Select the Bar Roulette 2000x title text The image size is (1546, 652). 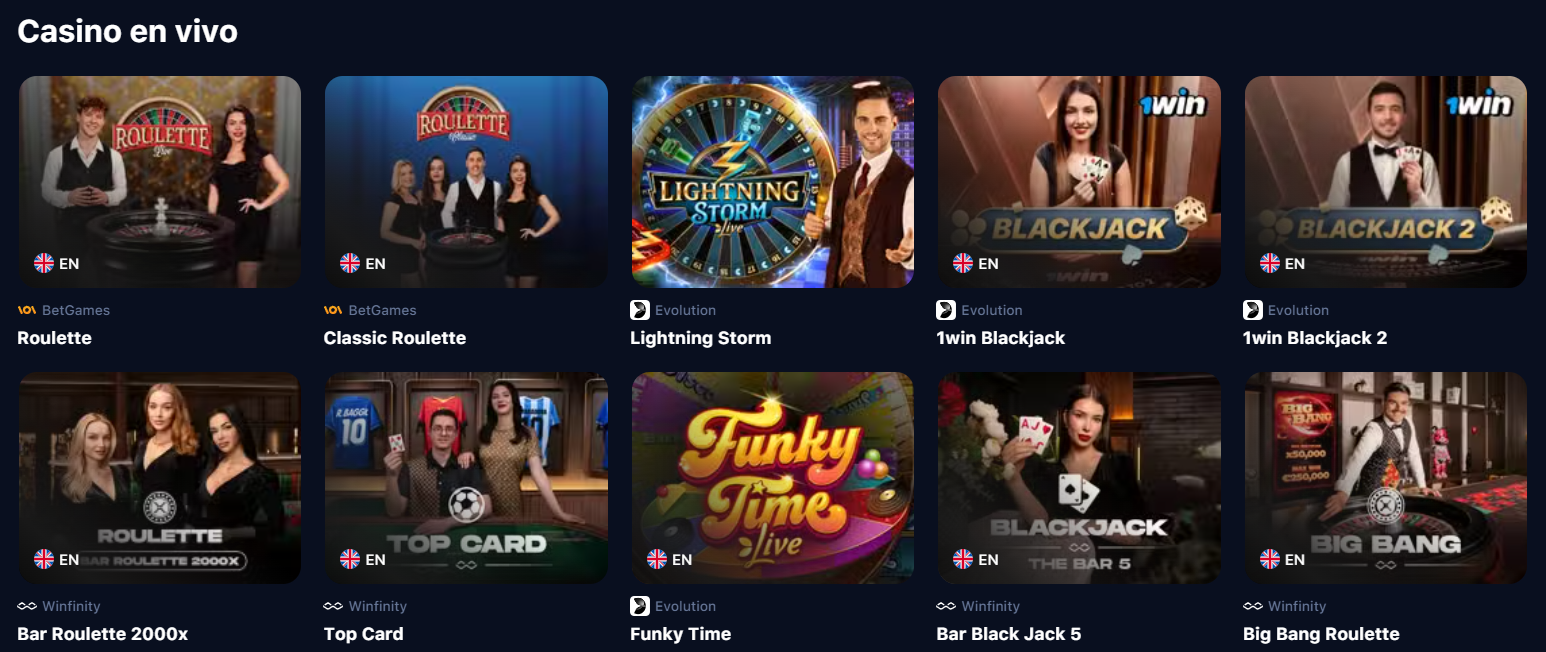coord(103,634)
